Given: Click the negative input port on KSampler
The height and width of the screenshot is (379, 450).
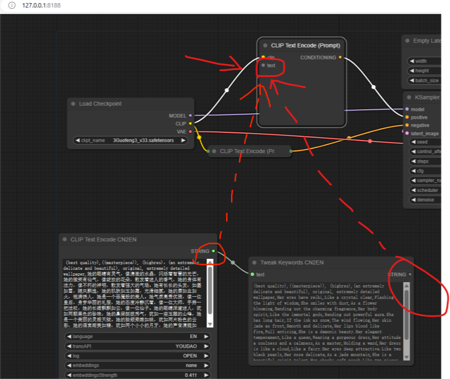Looking at the screenshot, I should (407, 125).
